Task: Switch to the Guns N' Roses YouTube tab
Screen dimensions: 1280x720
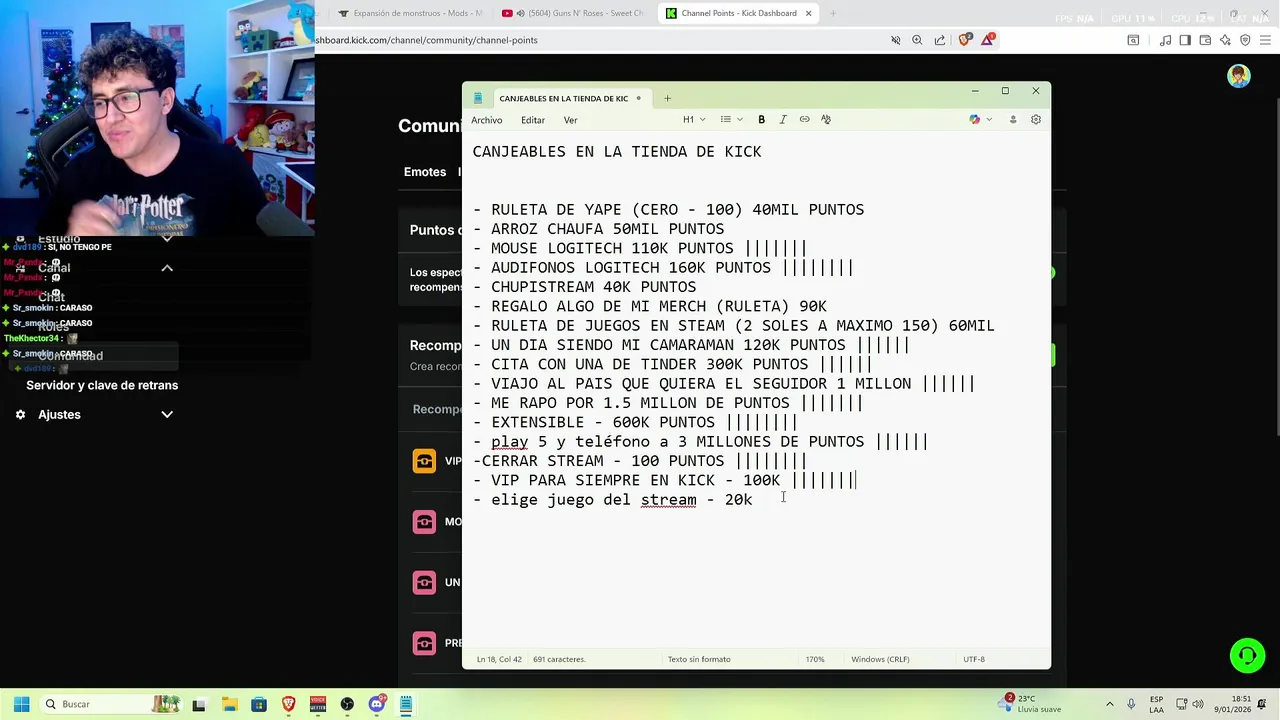Action: [574, 13]
